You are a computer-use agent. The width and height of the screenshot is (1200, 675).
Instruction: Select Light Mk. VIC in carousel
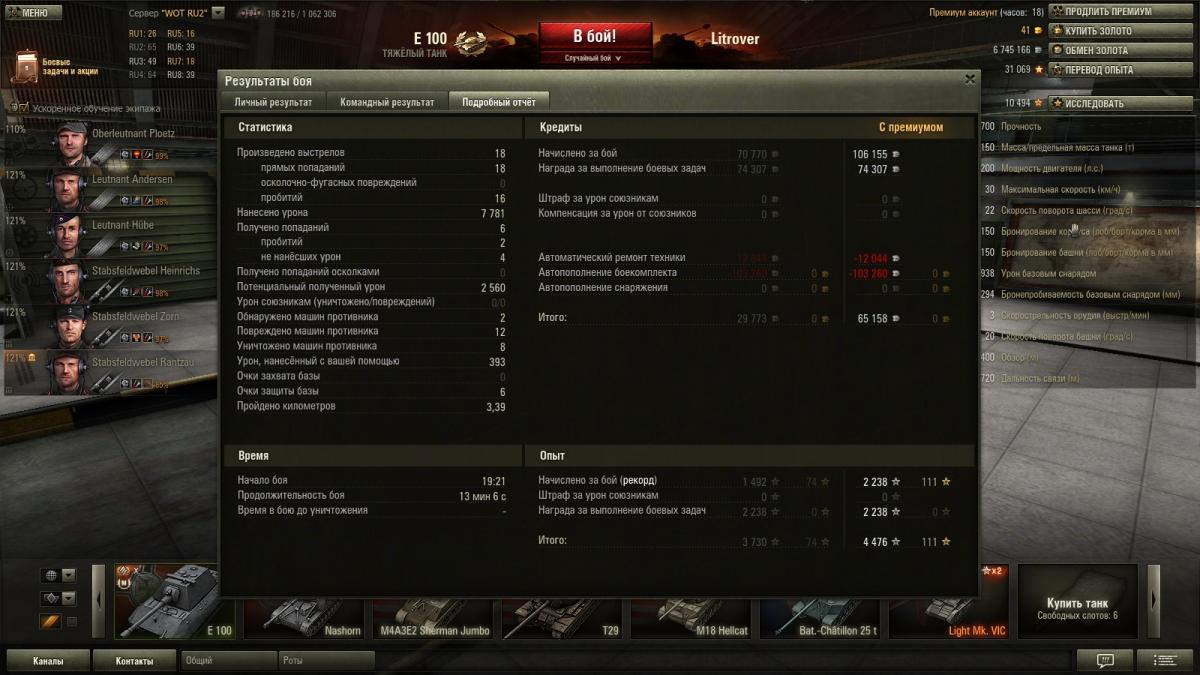coord(949,617)
